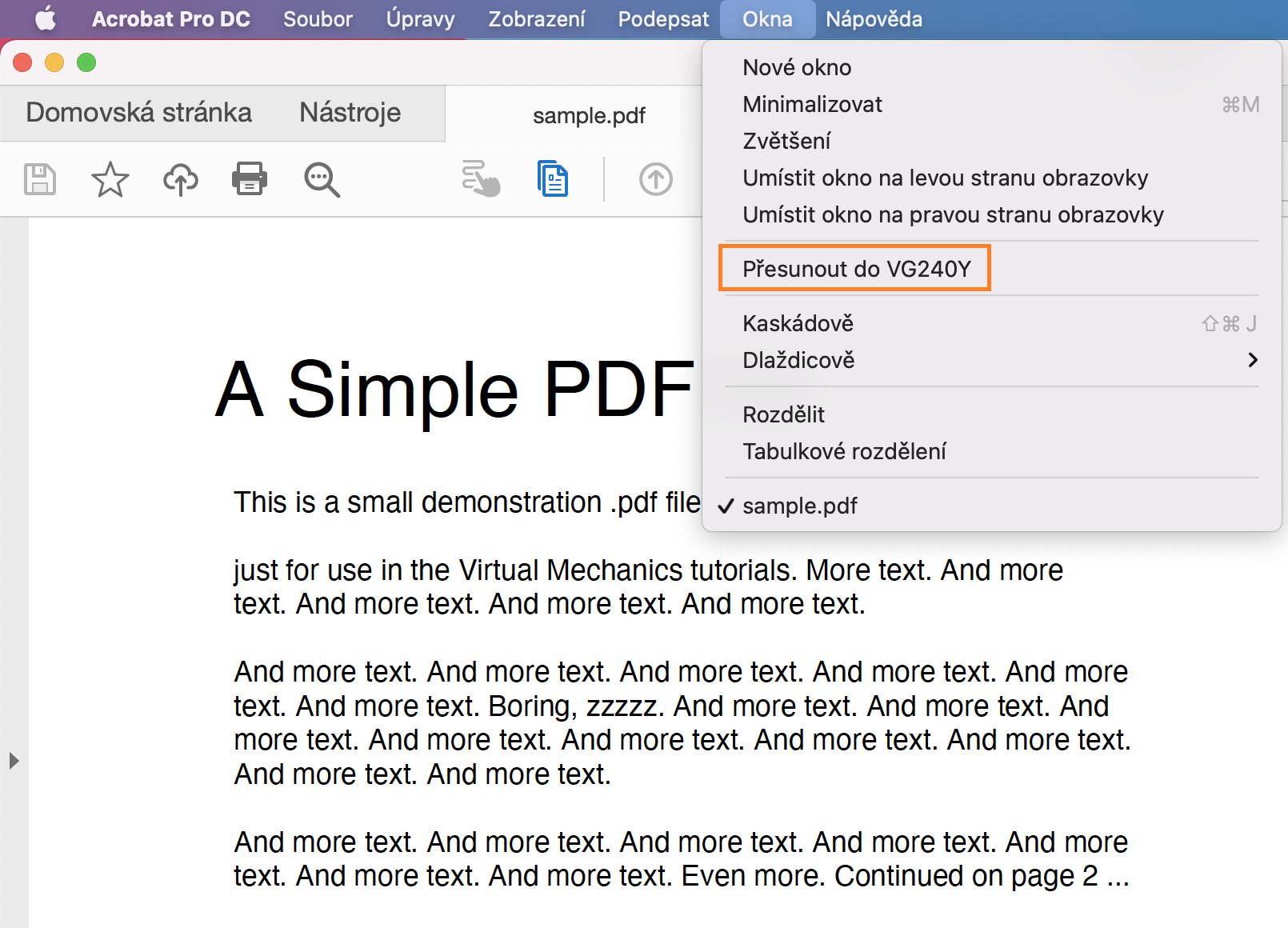Open the Zobrazení menu

pyautogui.click(x=537, y=18)
